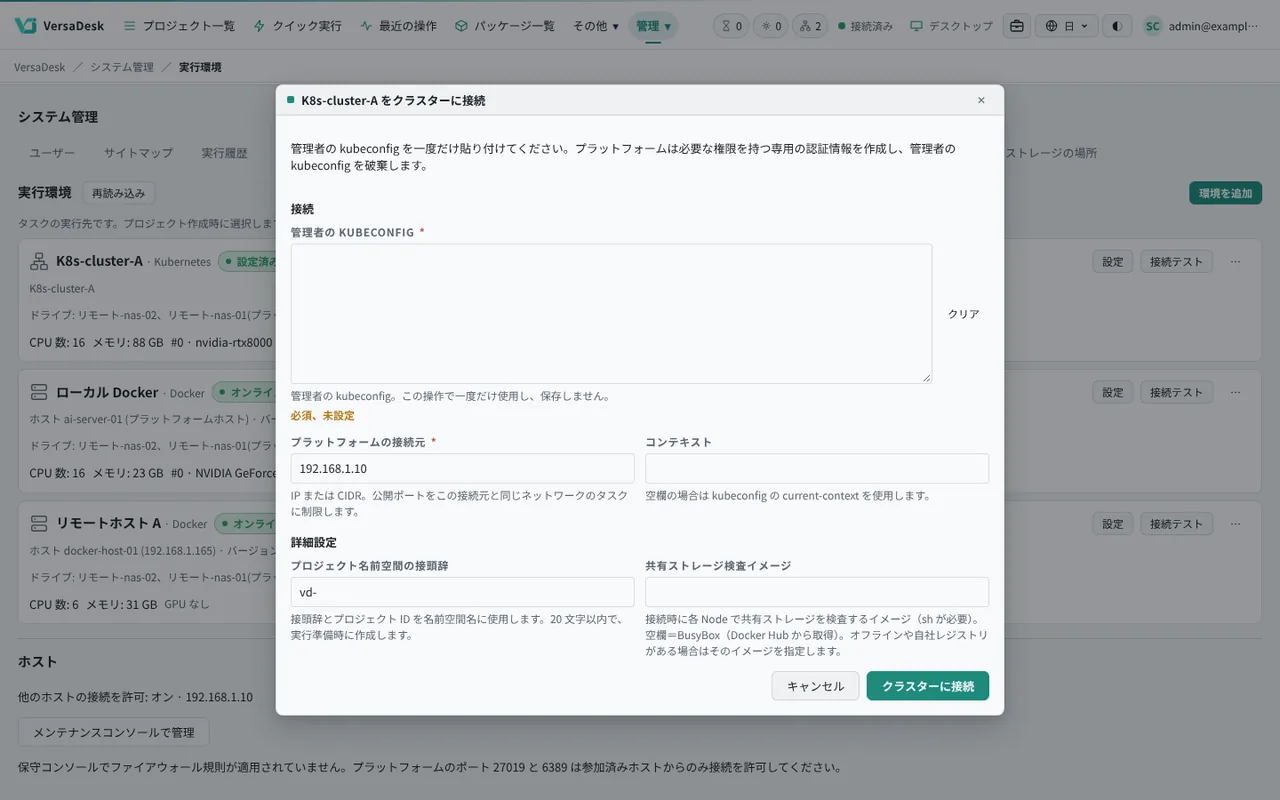Expand the 管理 dropdown menu
The height and width of the screenshot is (800, 1280).
[x=653, y=26]
